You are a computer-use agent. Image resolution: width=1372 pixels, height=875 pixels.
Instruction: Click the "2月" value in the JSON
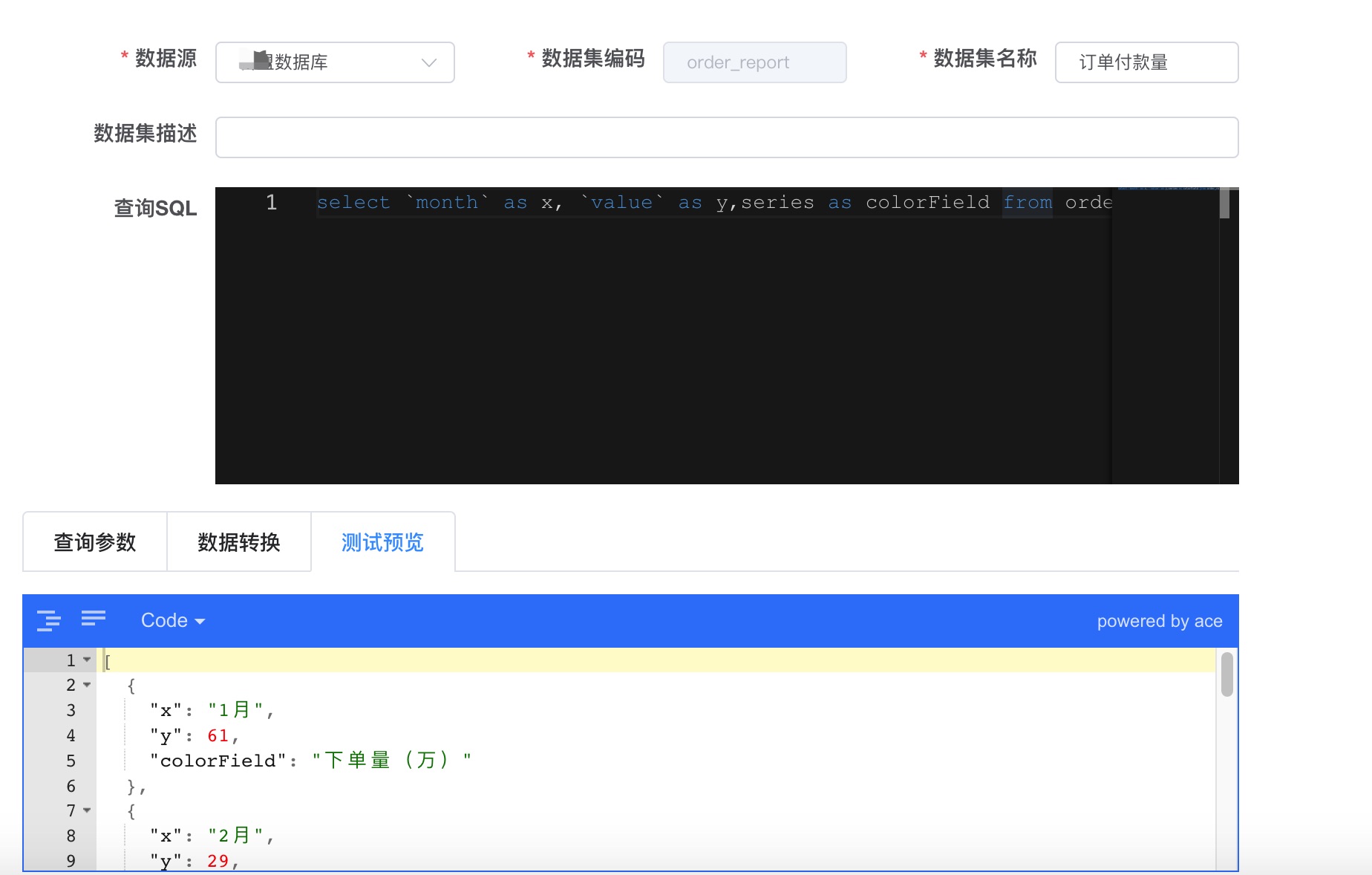(236, 836)
